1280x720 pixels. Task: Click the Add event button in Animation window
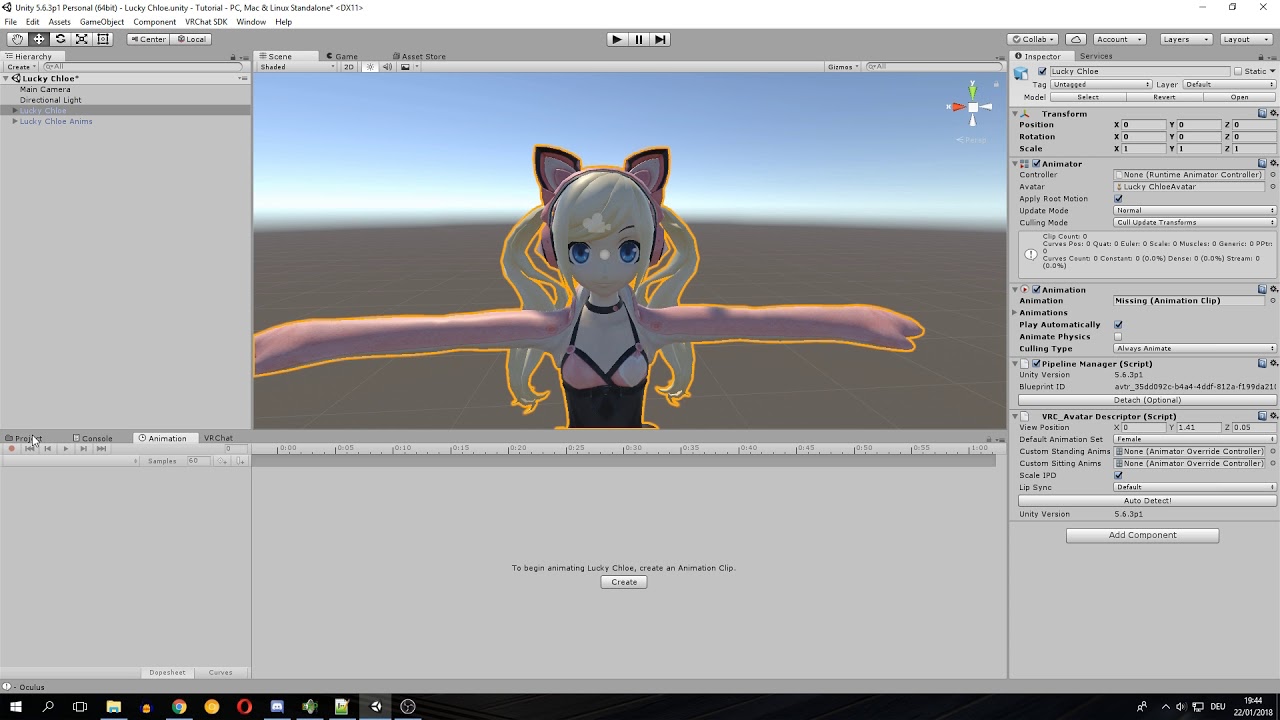pyautogui.click(x=240, y=461)
